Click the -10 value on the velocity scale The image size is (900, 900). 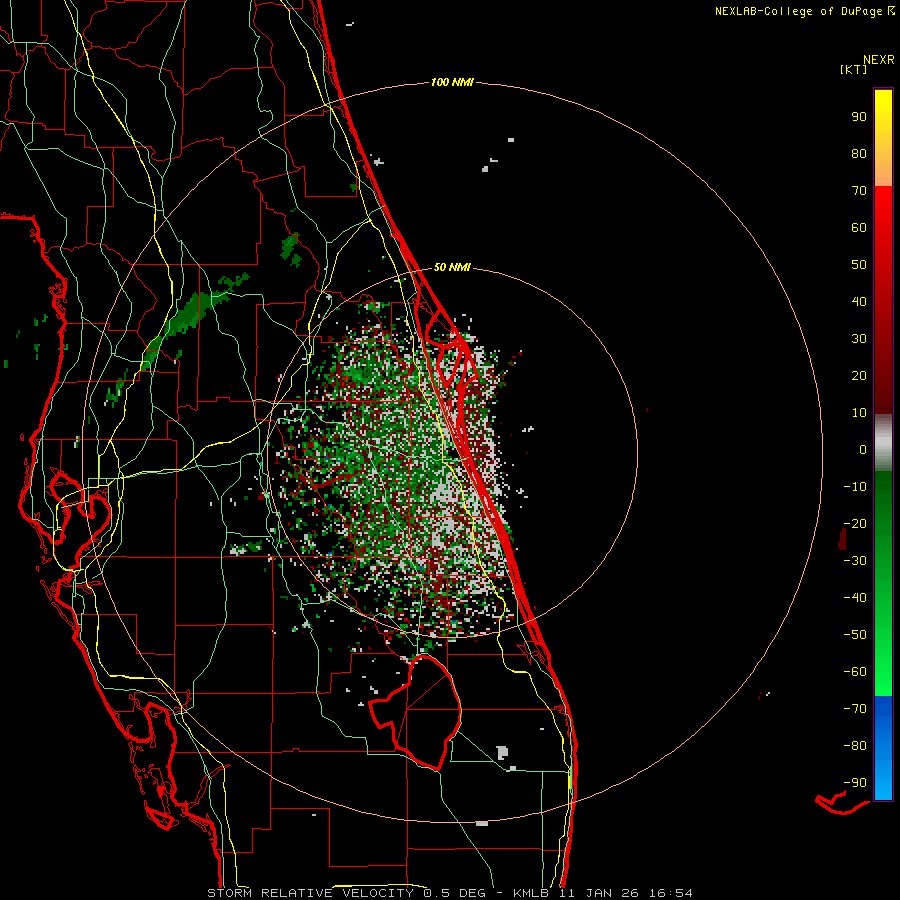[855, 487]
